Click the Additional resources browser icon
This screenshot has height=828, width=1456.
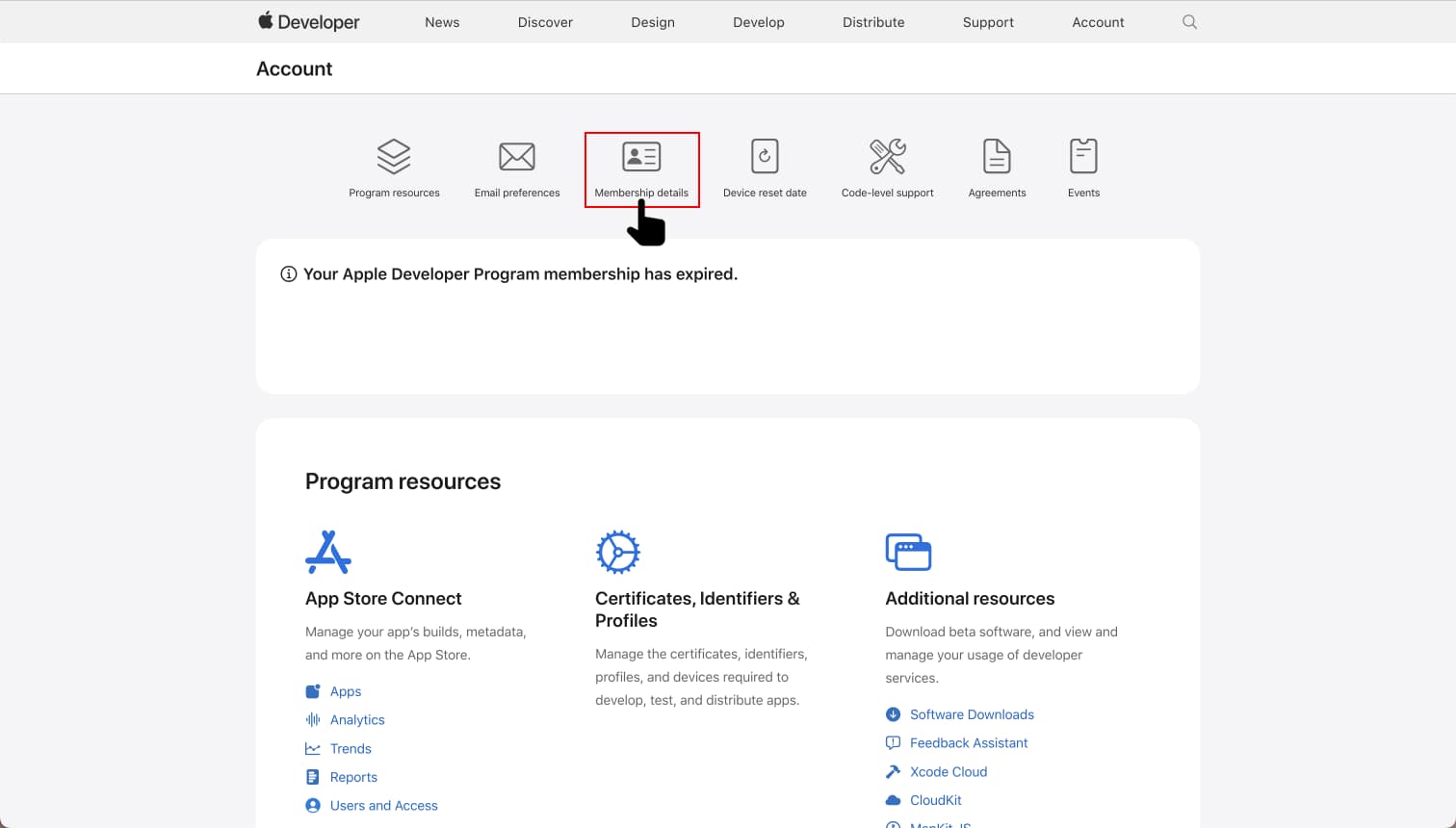coord(907,551)
